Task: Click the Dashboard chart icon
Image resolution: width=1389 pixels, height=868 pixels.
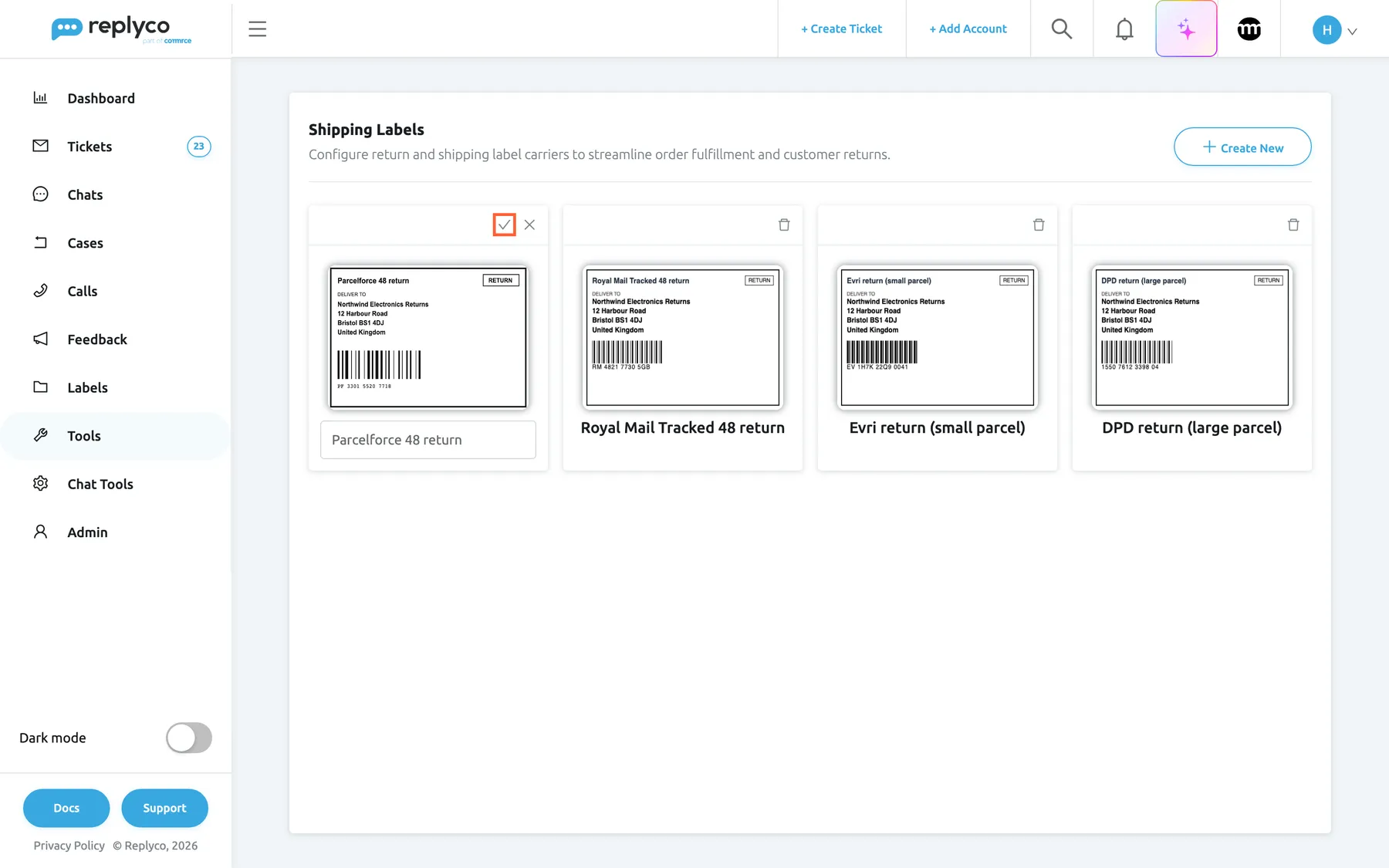Action: tap(40, 98)
